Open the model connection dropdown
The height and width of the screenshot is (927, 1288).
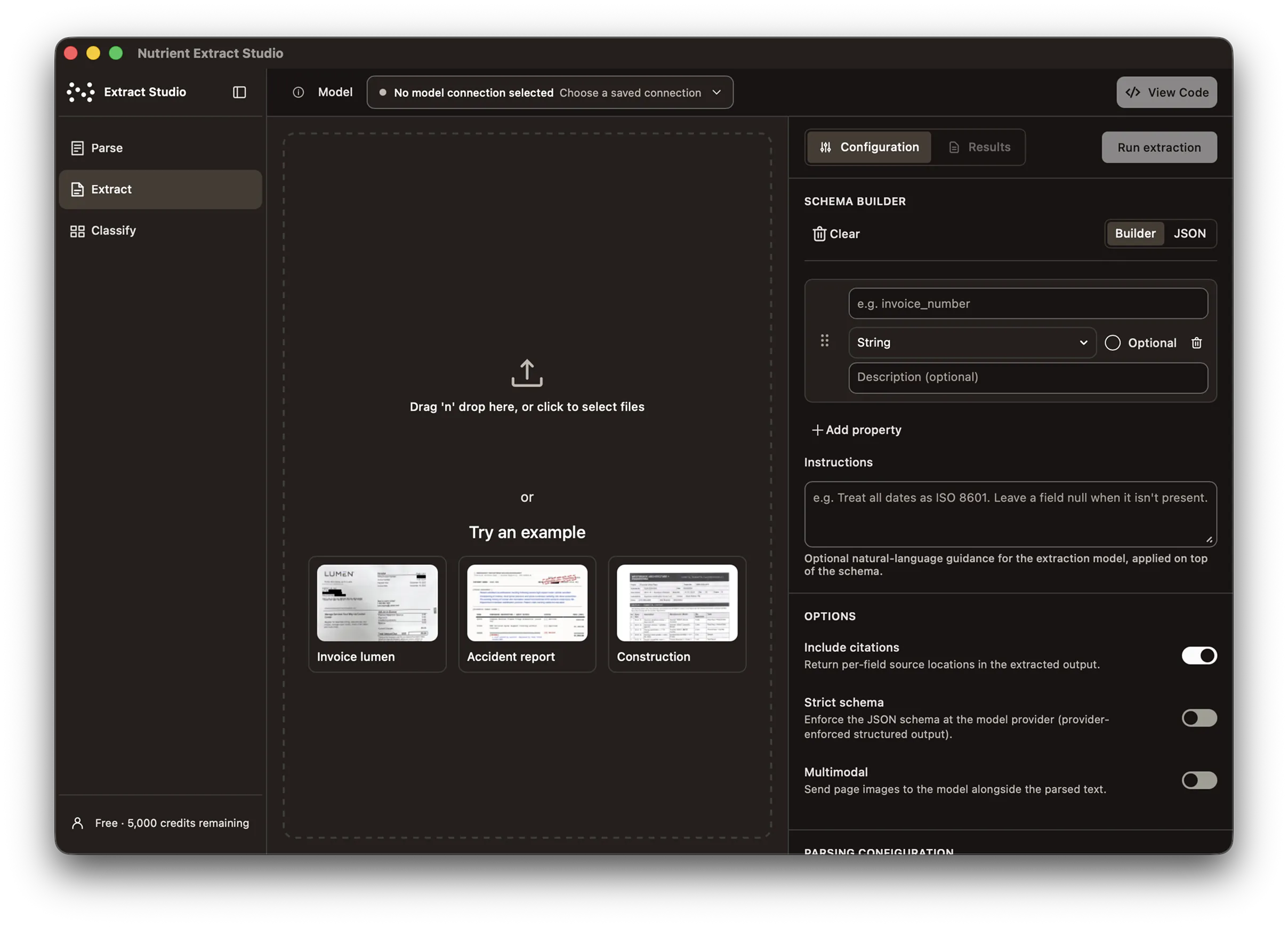coord(549,92)
